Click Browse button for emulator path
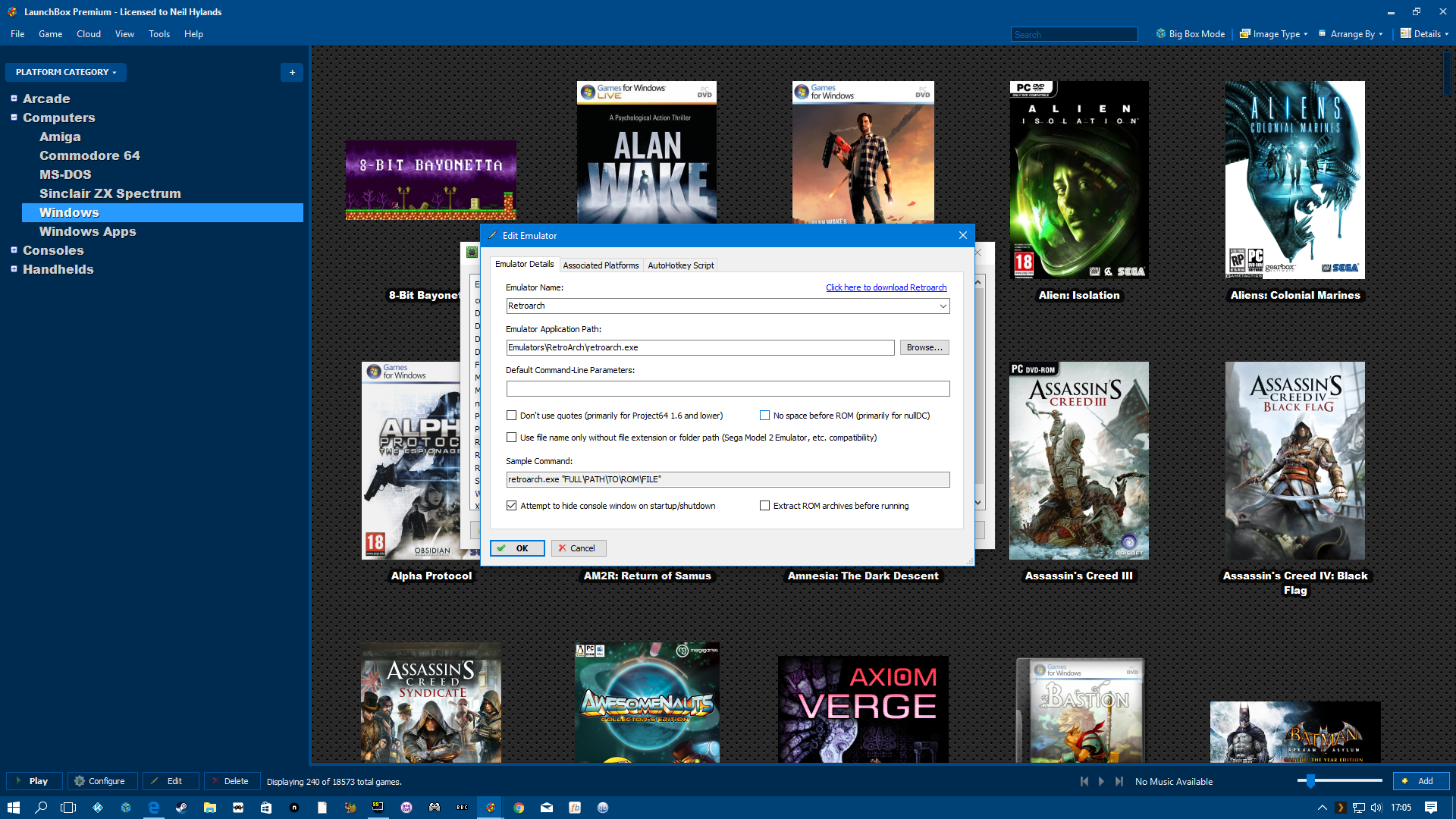 click(x=924, y=347)
